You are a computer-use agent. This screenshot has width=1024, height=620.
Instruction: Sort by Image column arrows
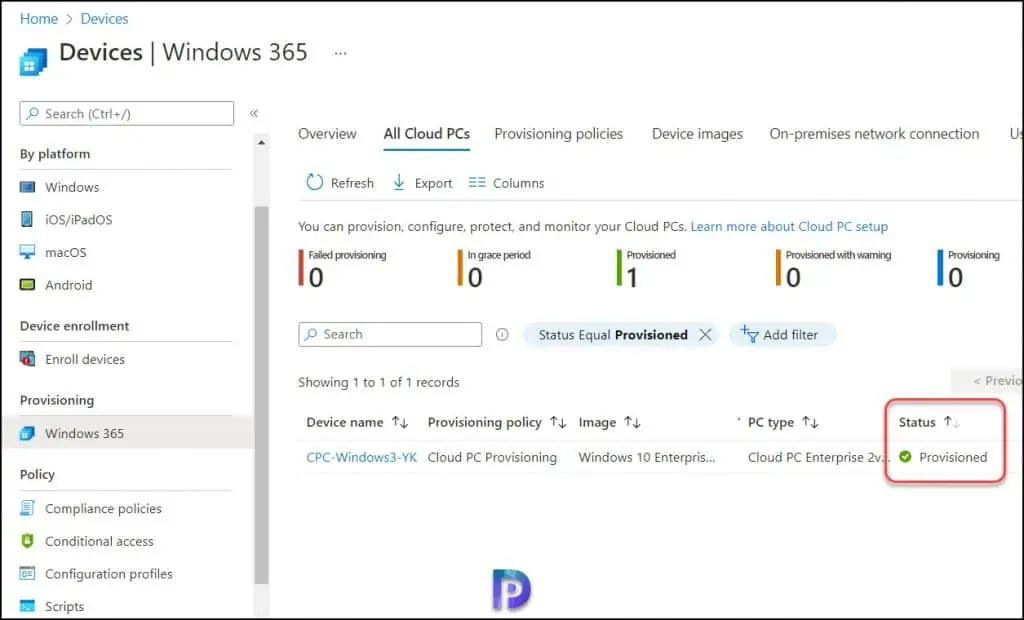(632, 422)
